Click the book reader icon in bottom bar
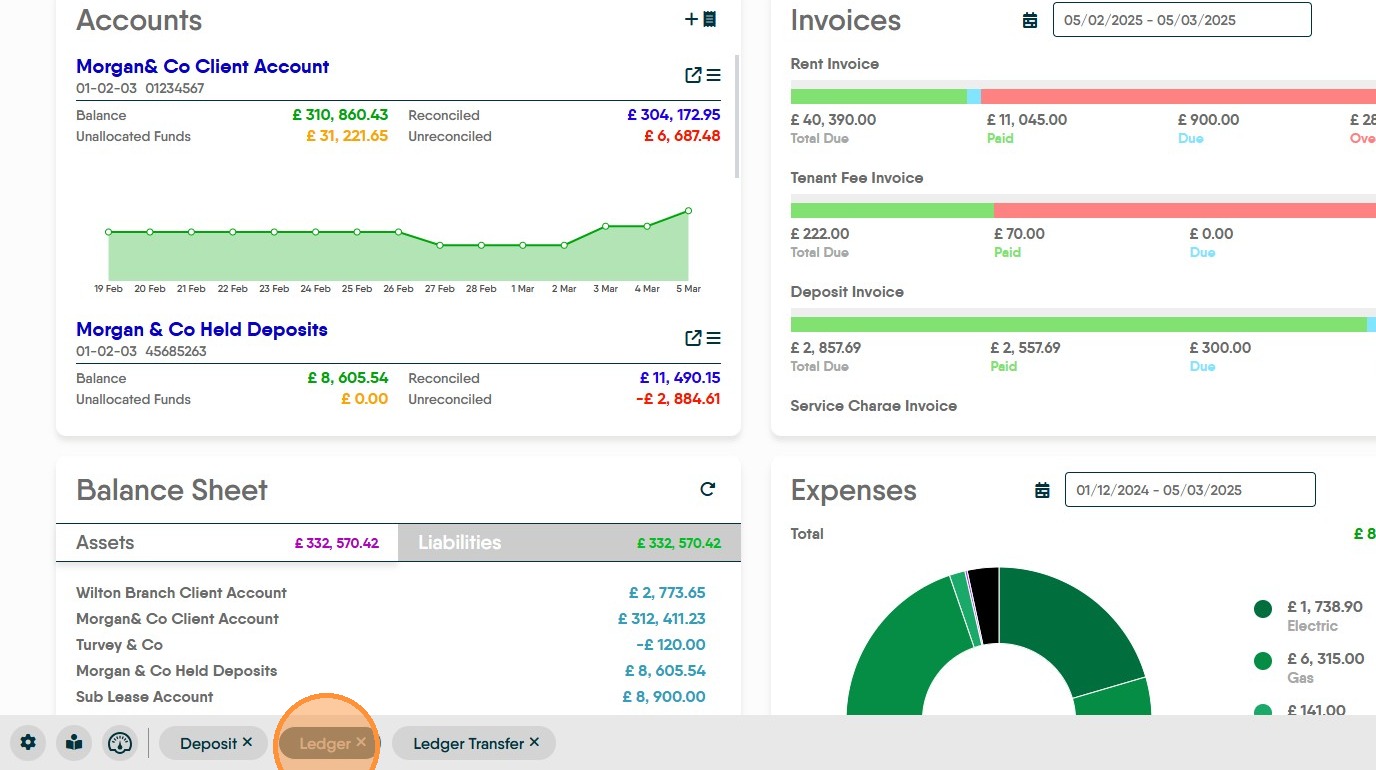This screenshot has width=1376, height=770. tap(74, 743)
